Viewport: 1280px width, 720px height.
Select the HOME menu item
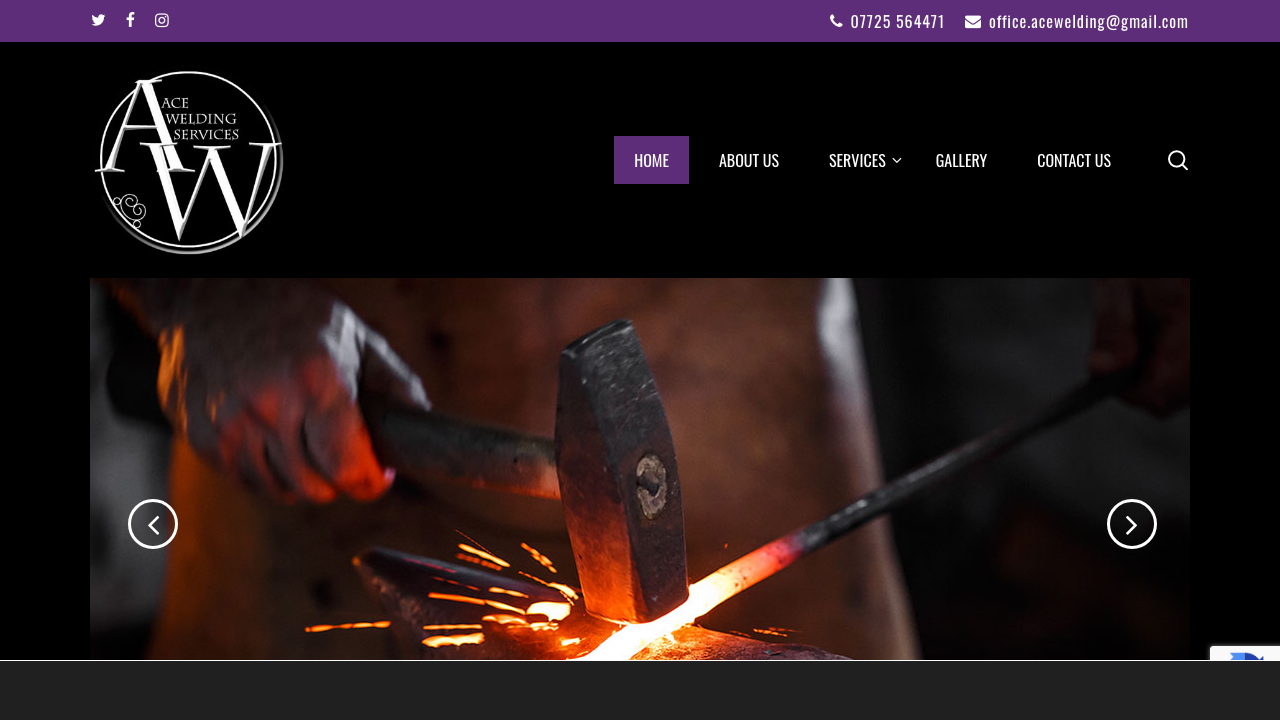651,158
